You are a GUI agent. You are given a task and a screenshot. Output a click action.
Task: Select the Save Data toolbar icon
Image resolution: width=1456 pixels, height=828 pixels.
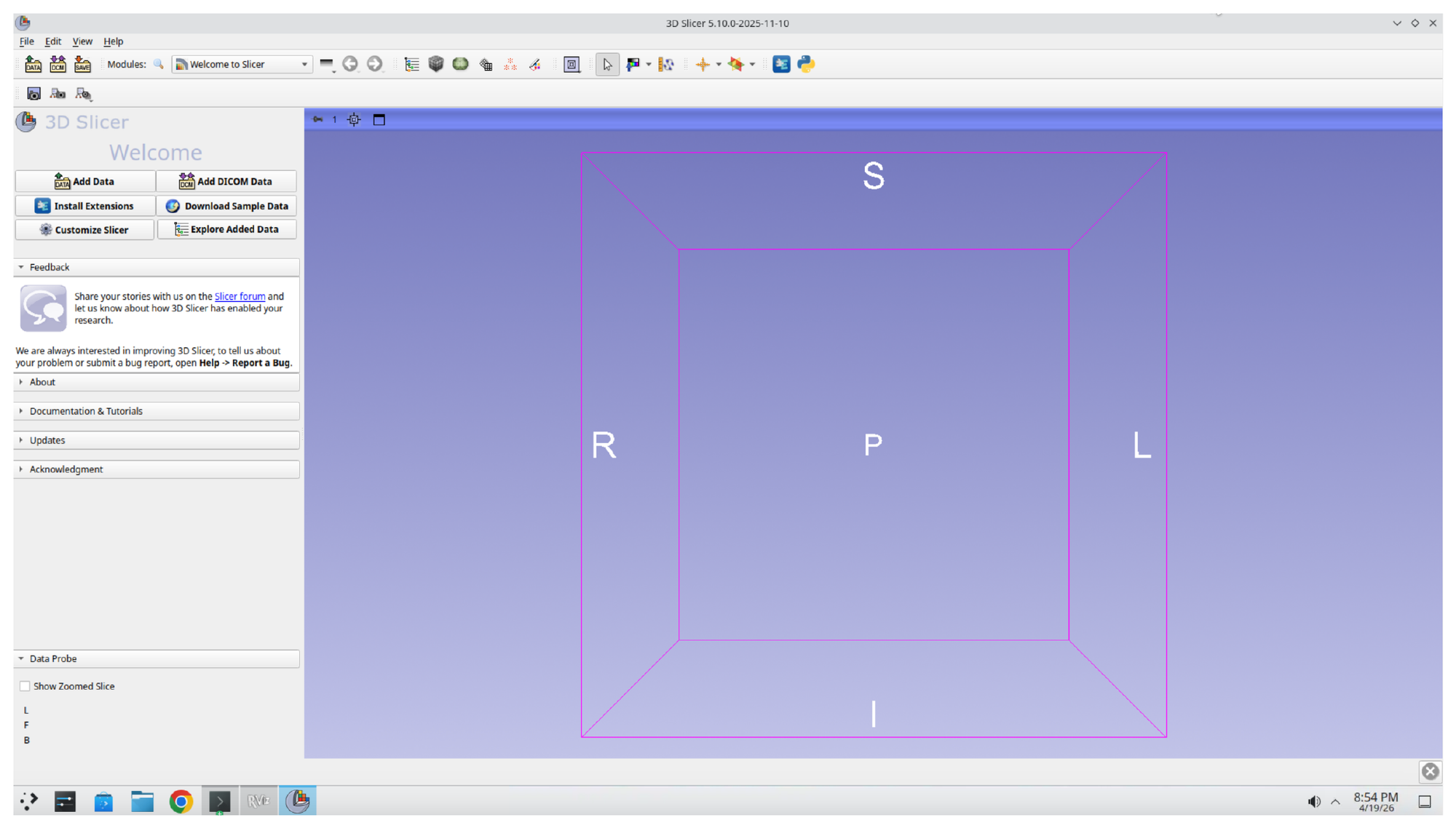coord(82,64)
